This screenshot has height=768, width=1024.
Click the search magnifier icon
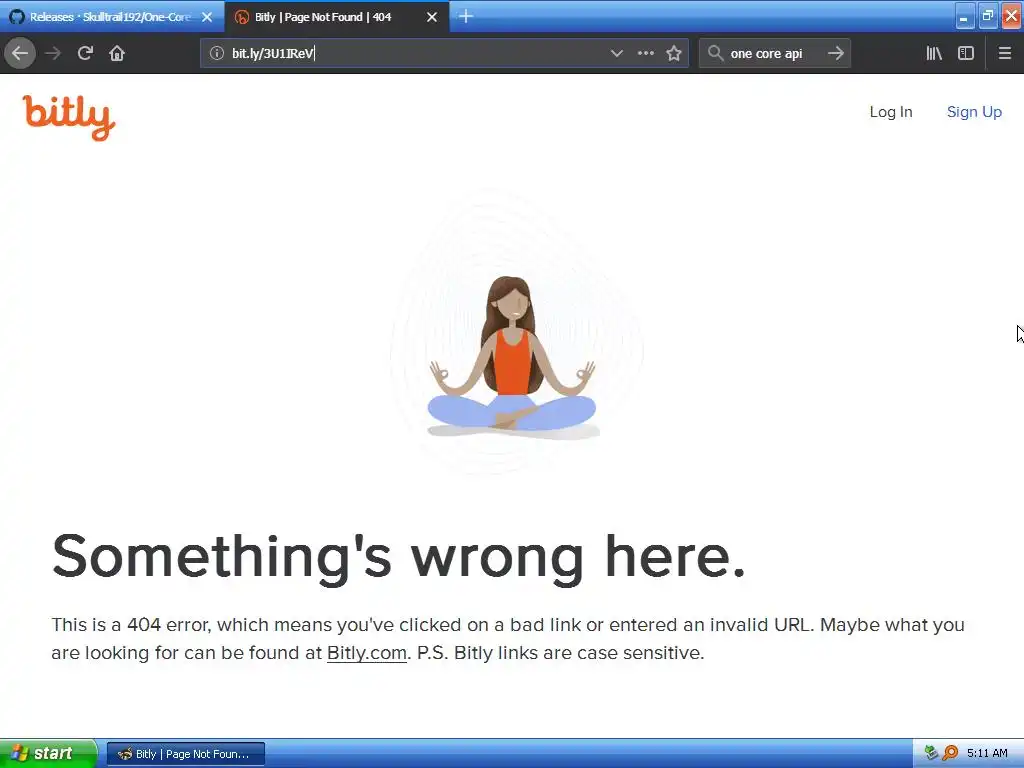(715, 53)
